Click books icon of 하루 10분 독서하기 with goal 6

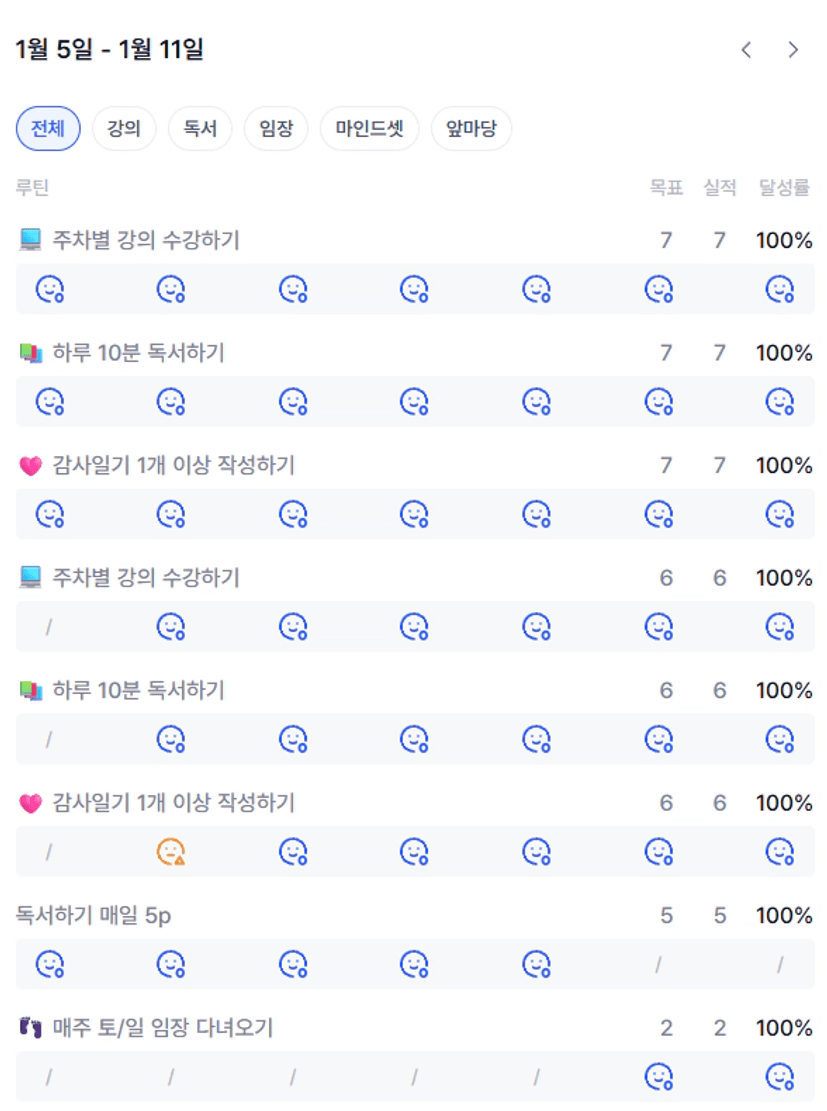click(30, 690)
